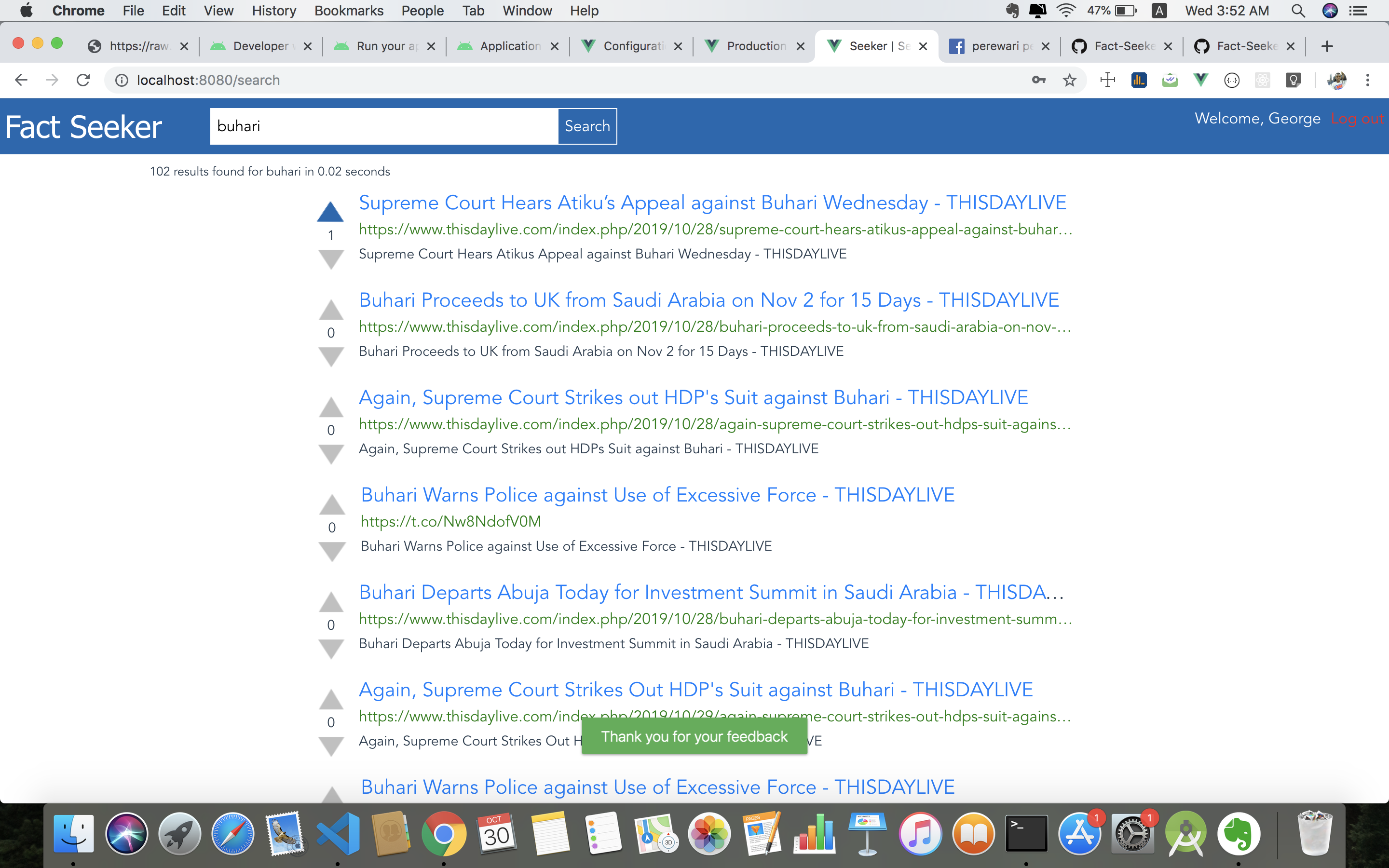The image size is (1389, 868).
Task: Open the macOS notification center icon
Action: click(1358, 10)
